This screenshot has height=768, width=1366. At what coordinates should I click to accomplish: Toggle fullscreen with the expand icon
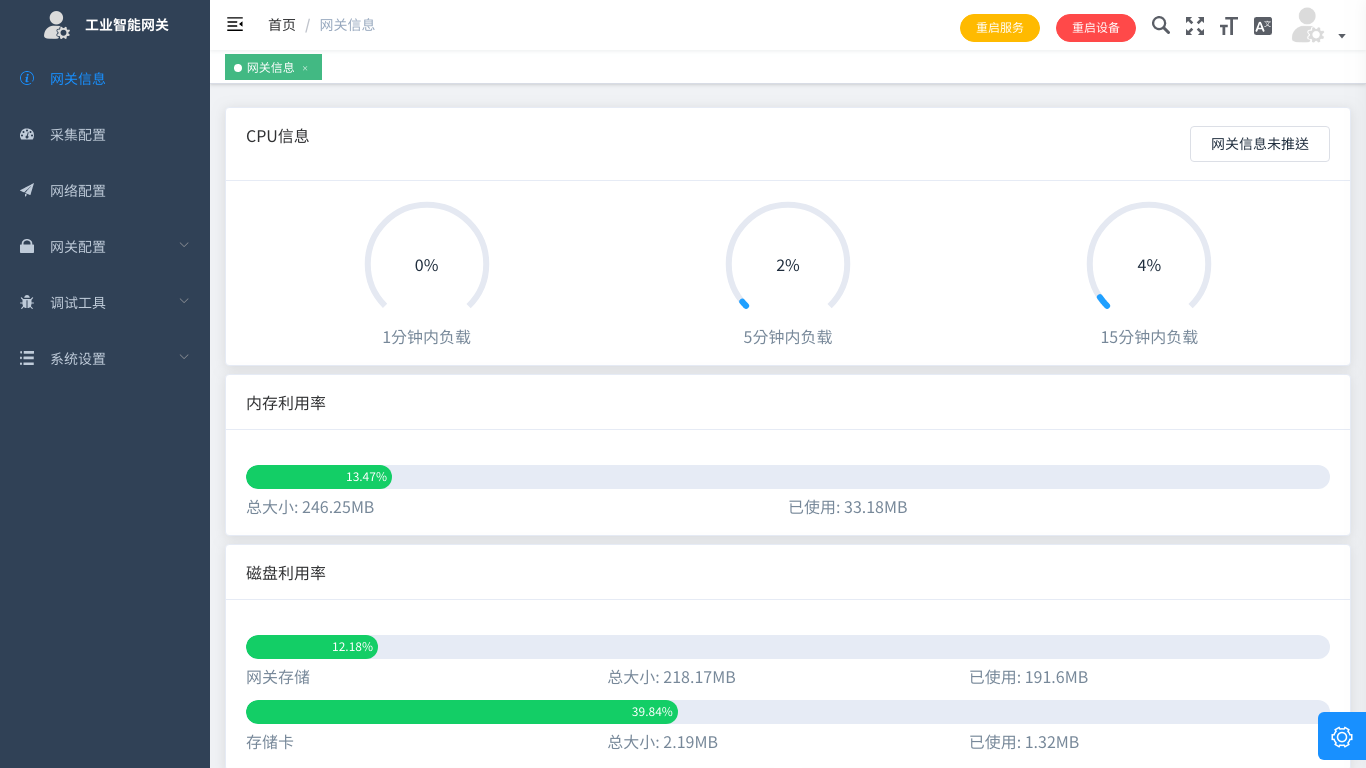click(1195, 26)
